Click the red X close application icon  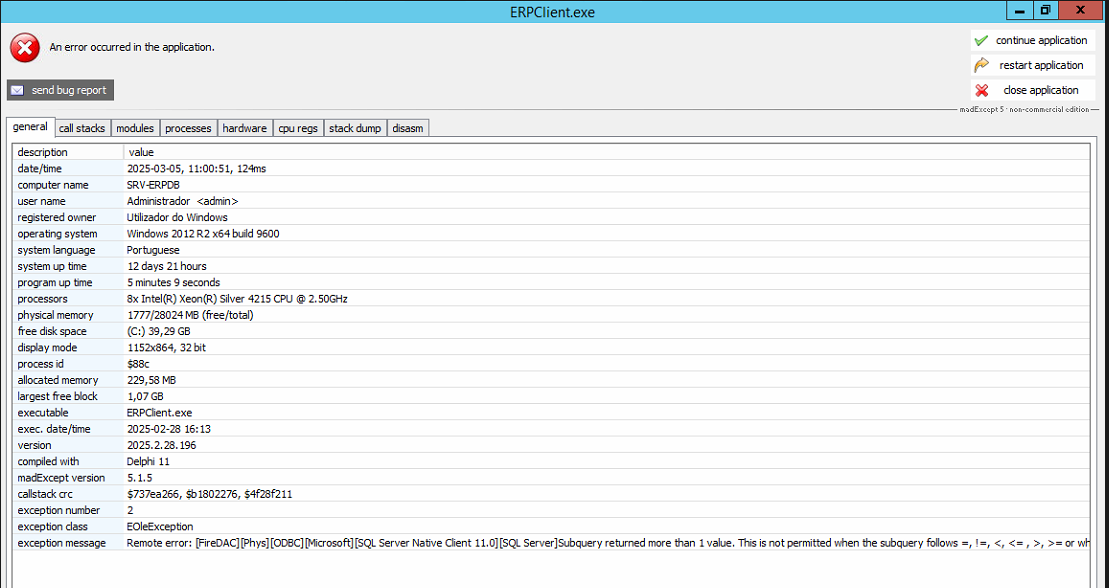[981, 90]
